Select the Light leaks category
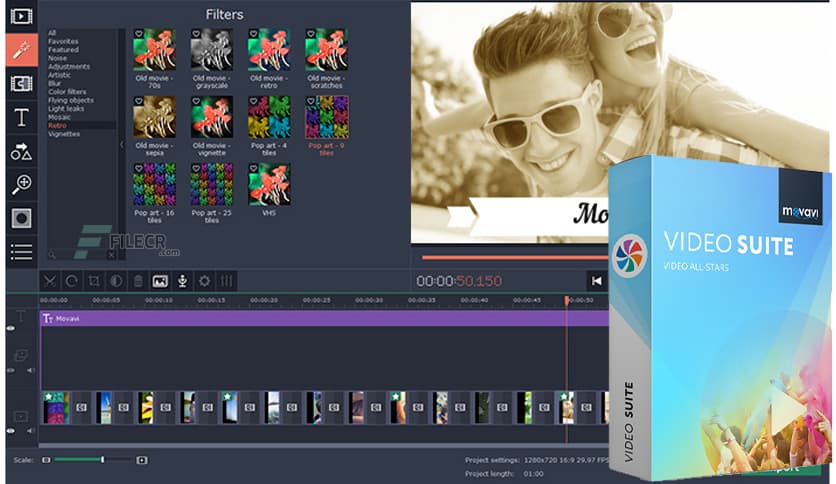The image size is (836, 484). coord(66,109)
